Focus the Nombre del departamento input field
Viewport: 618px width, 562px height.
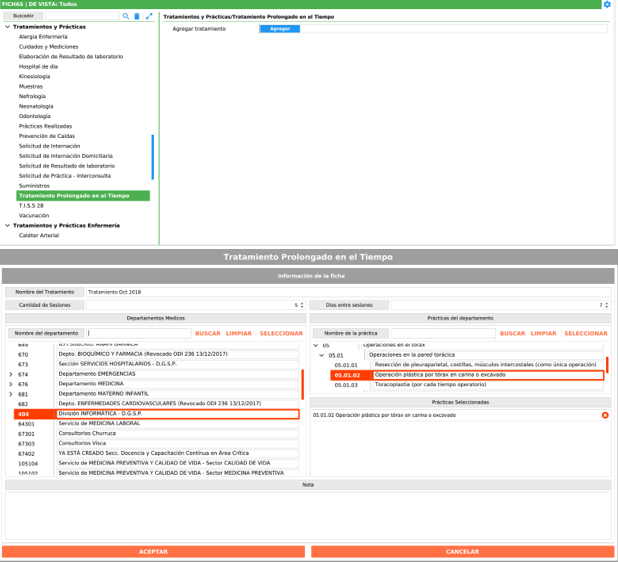137,333
